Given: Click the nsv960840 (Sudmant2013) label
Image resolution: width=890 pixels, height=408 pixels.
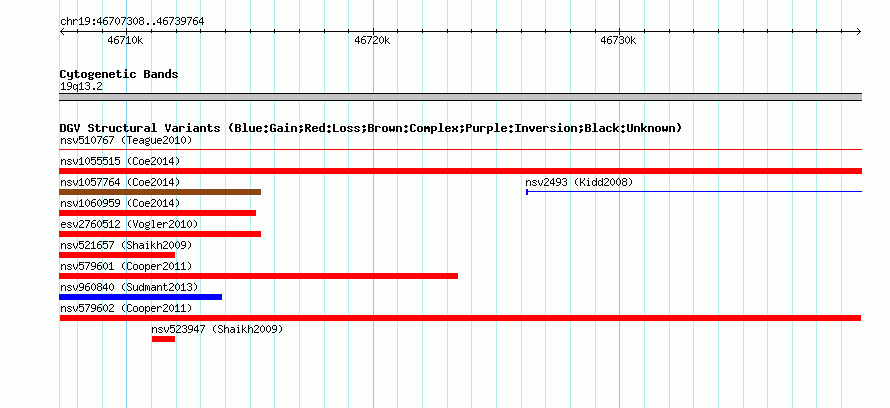Looking at the screenshot, I should point(129,287).
